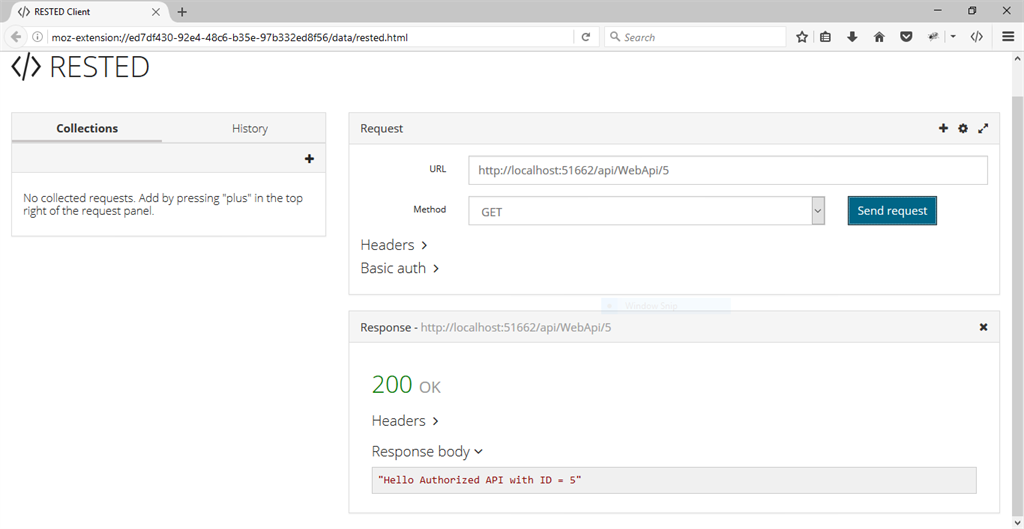Open Firefox Downloads arrow icon
This screenshot has height=529, width=1024.
852,37
